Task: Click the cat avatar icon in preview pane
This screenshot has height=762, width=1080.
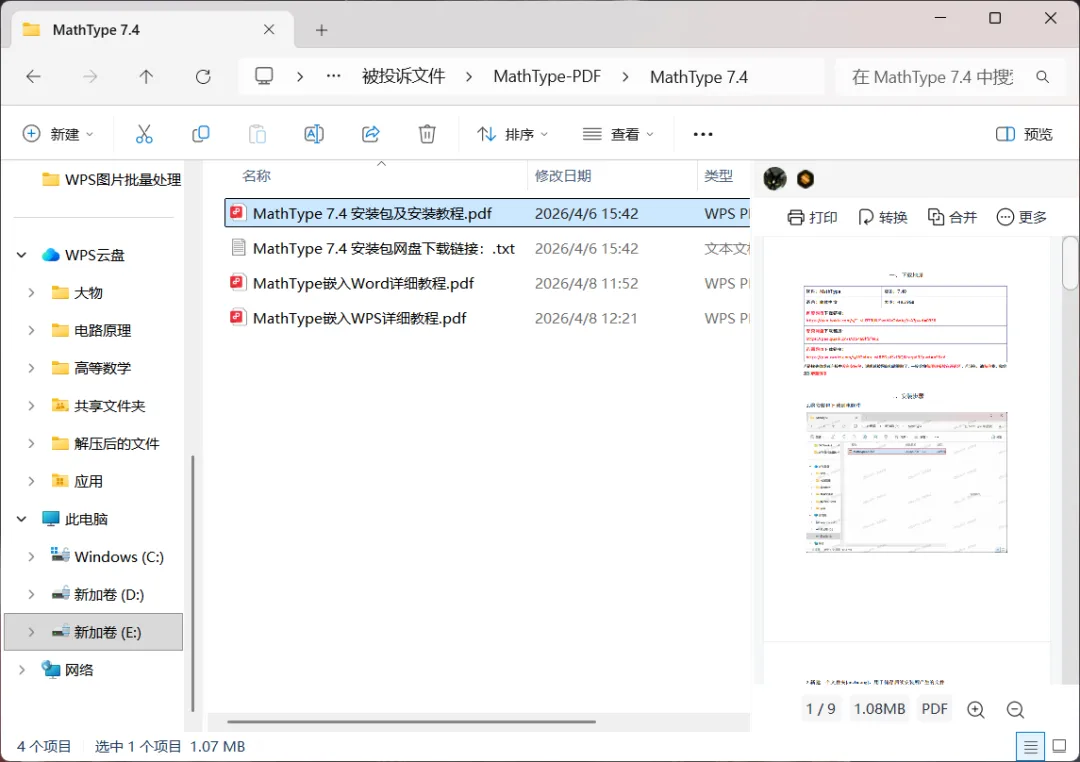Action: point(775,179)
